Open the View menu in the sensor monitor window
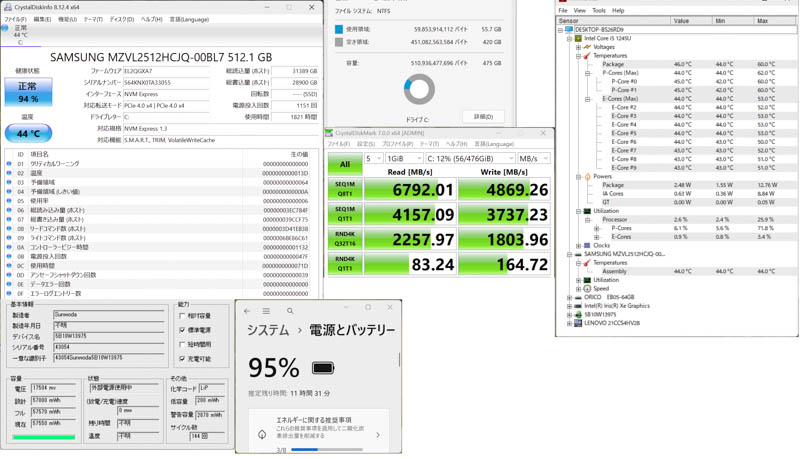This screenshot has height=459, width=800. 580,10
